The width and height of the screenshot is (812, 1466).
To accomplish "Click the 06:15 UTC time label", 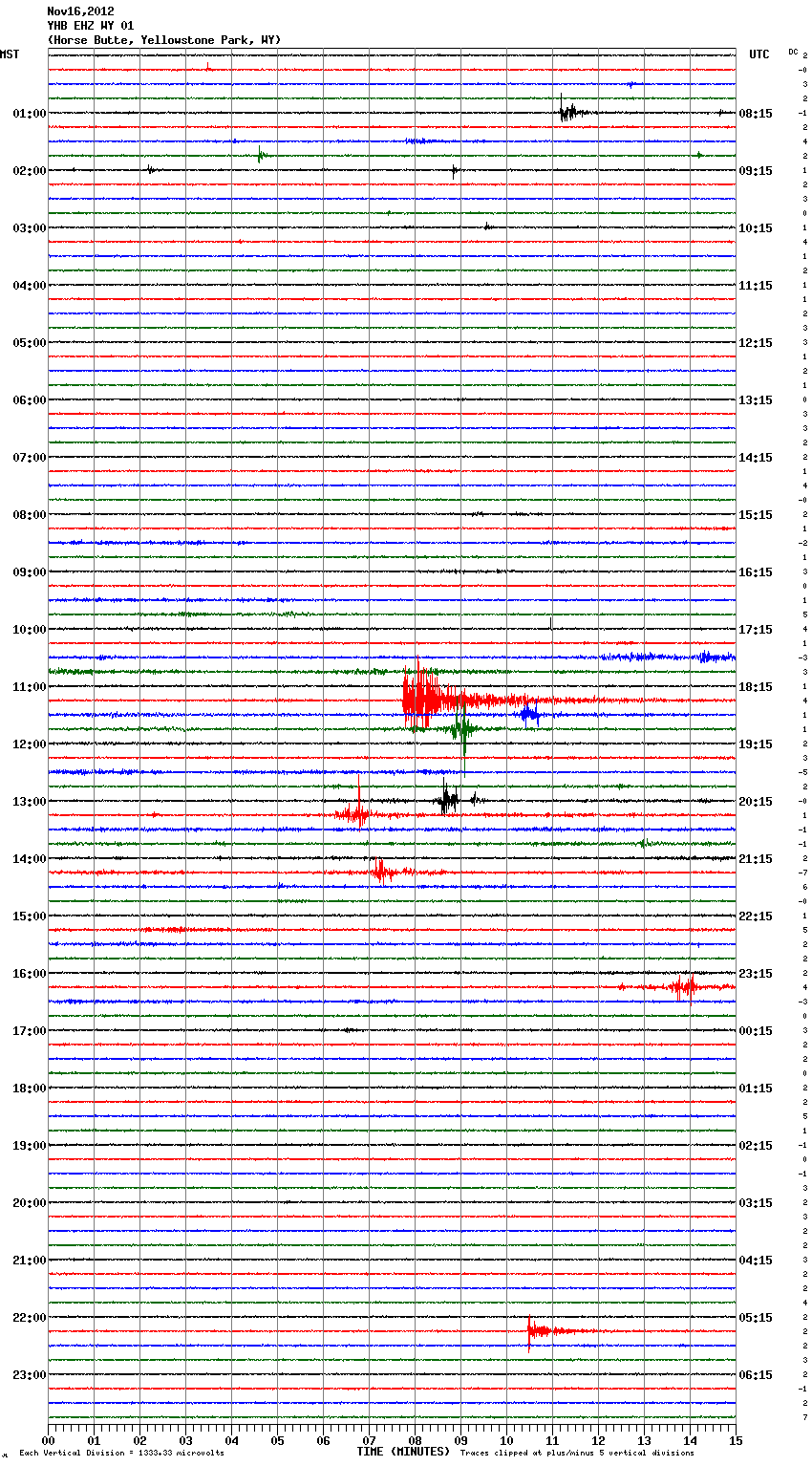I will 756,1375.
